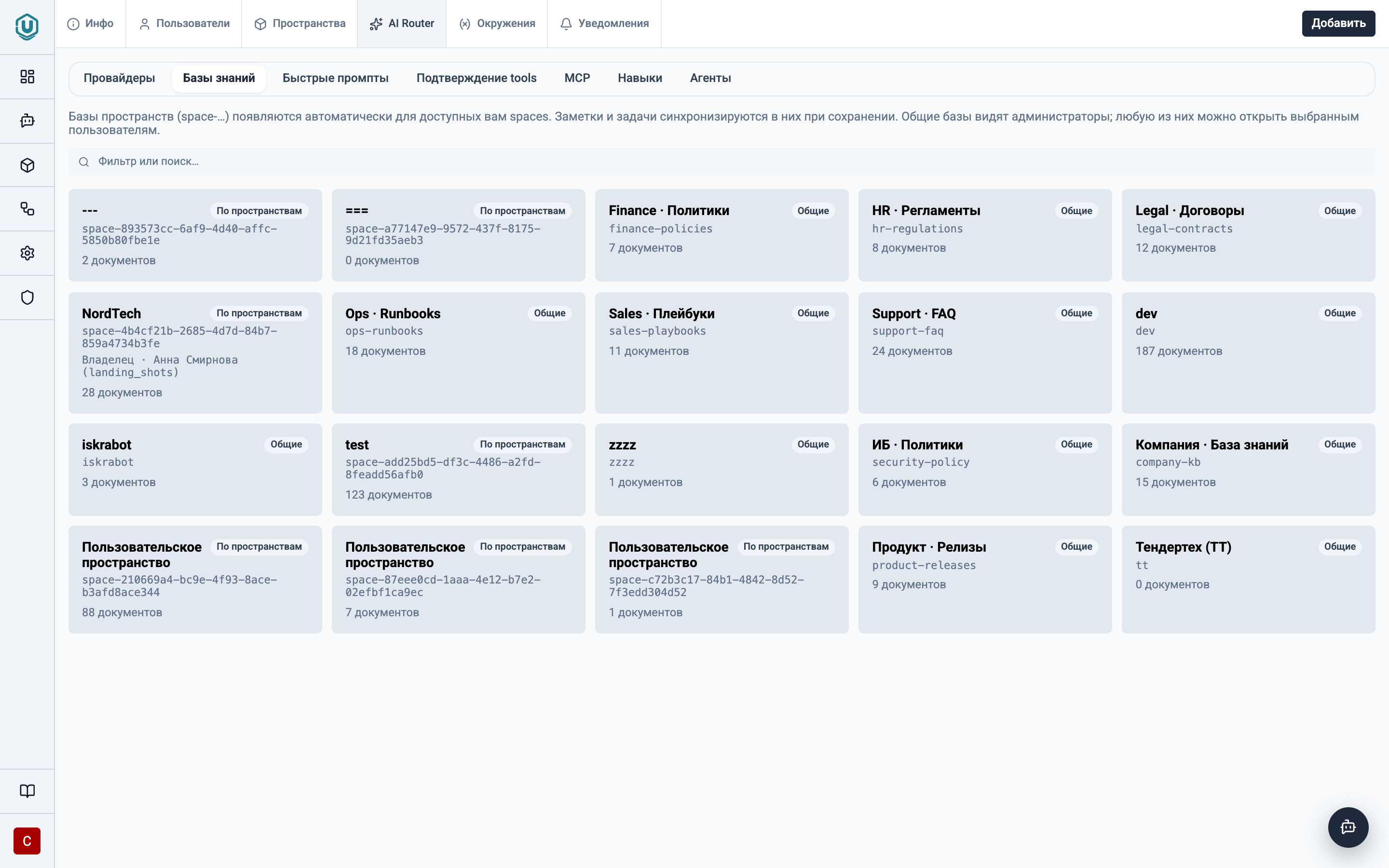Viewport: 1389px width, 868px height.
Task: Open the "===" knowledge base card
Action: (x=458, y=235)
